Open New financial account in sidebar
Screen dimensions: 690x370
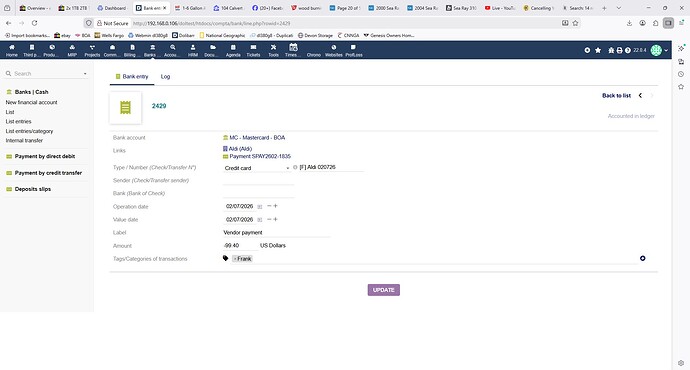31,103
